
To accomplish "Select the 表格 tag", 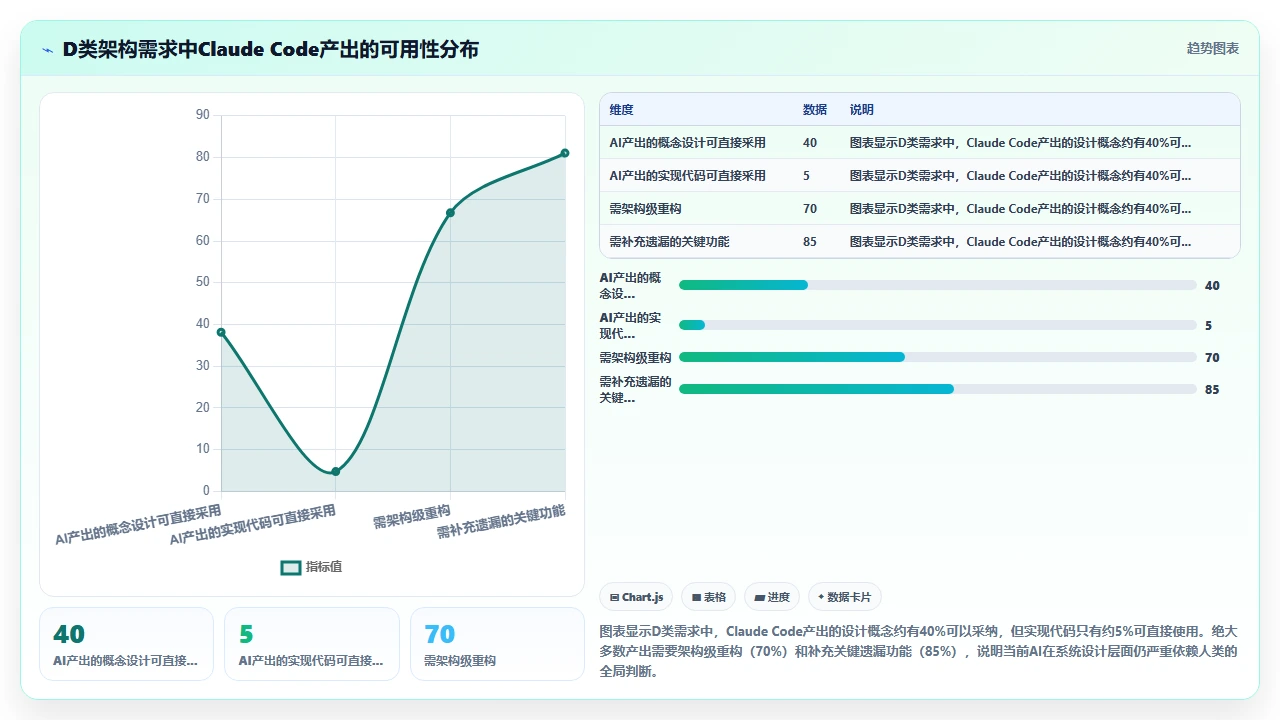I will pyautogui.click(x=709, y=597).
